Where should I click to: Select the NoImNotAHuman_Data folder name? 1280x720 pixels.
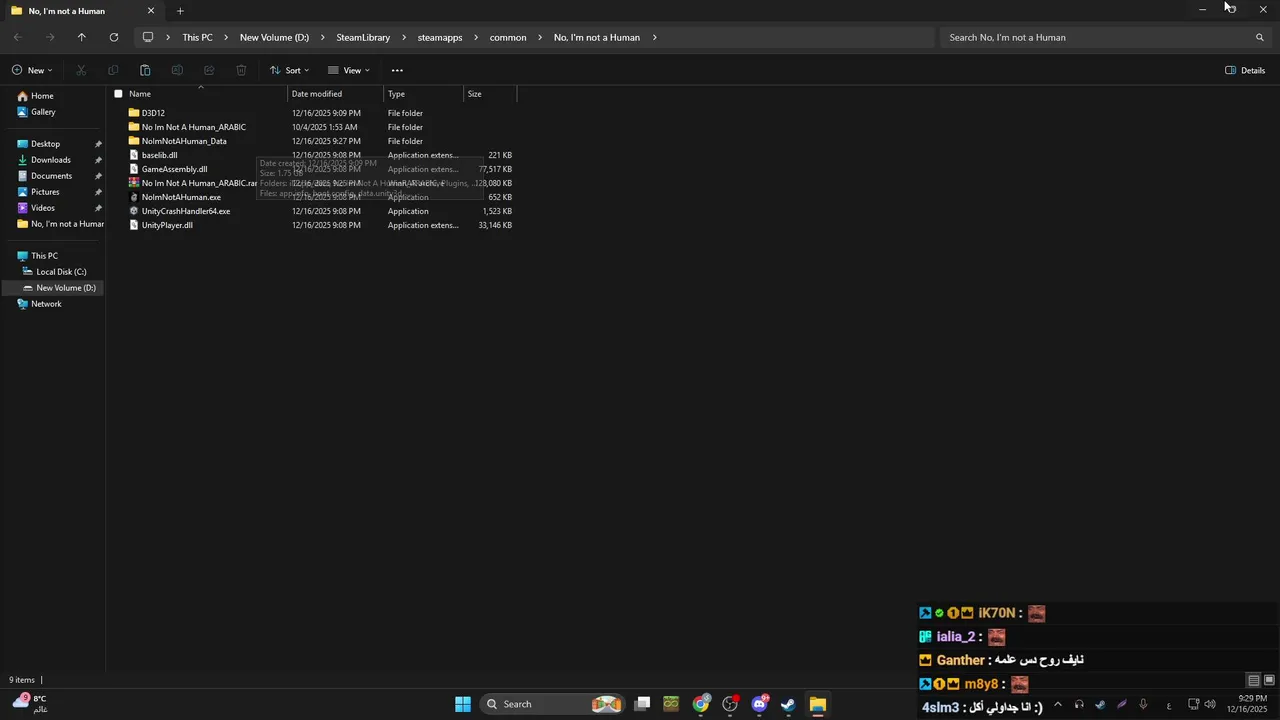[184, 141]
